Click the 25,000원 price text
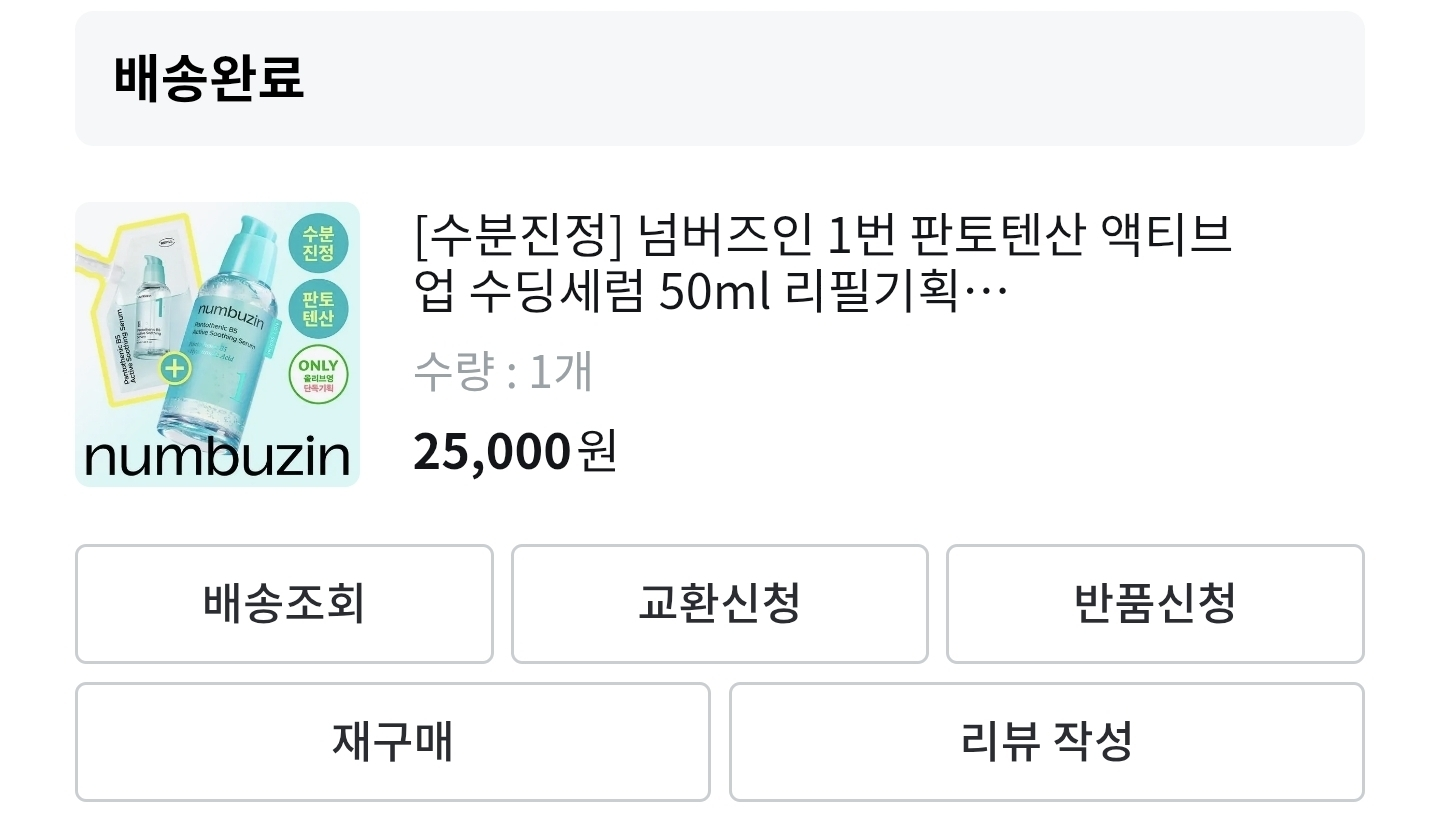1439x822 pixels. pyautogui.click(x=514, y=452)
